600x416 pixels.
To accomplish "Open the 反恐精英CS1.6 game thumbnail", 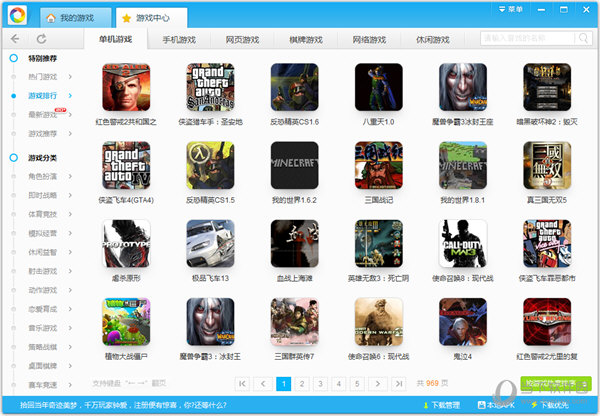I will tap(294, 87).
